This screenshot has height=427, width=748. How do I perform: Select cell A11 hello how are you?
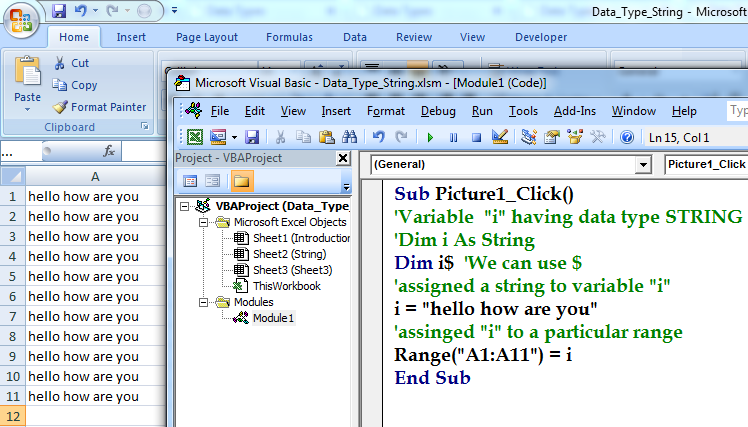click(x=95, y=396)
